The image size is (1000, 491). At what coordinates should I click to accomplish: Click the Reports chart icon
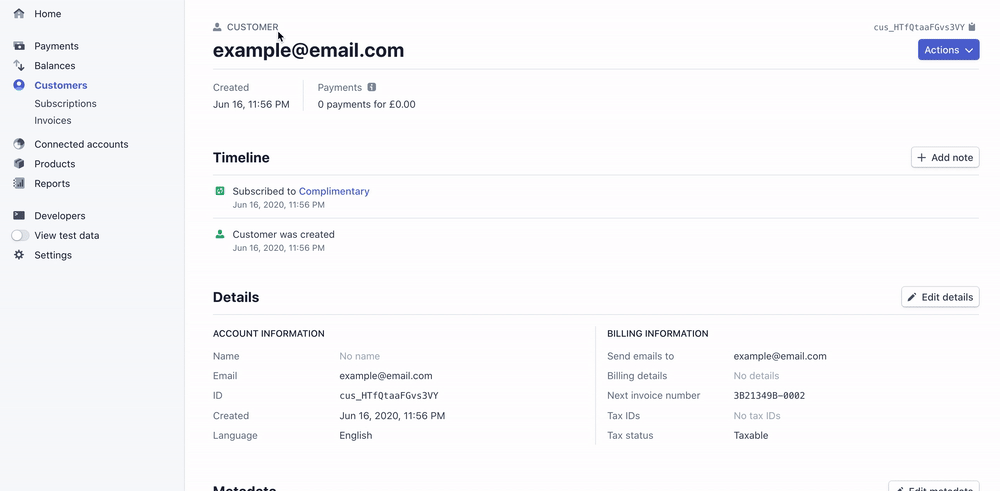(19, 184)
